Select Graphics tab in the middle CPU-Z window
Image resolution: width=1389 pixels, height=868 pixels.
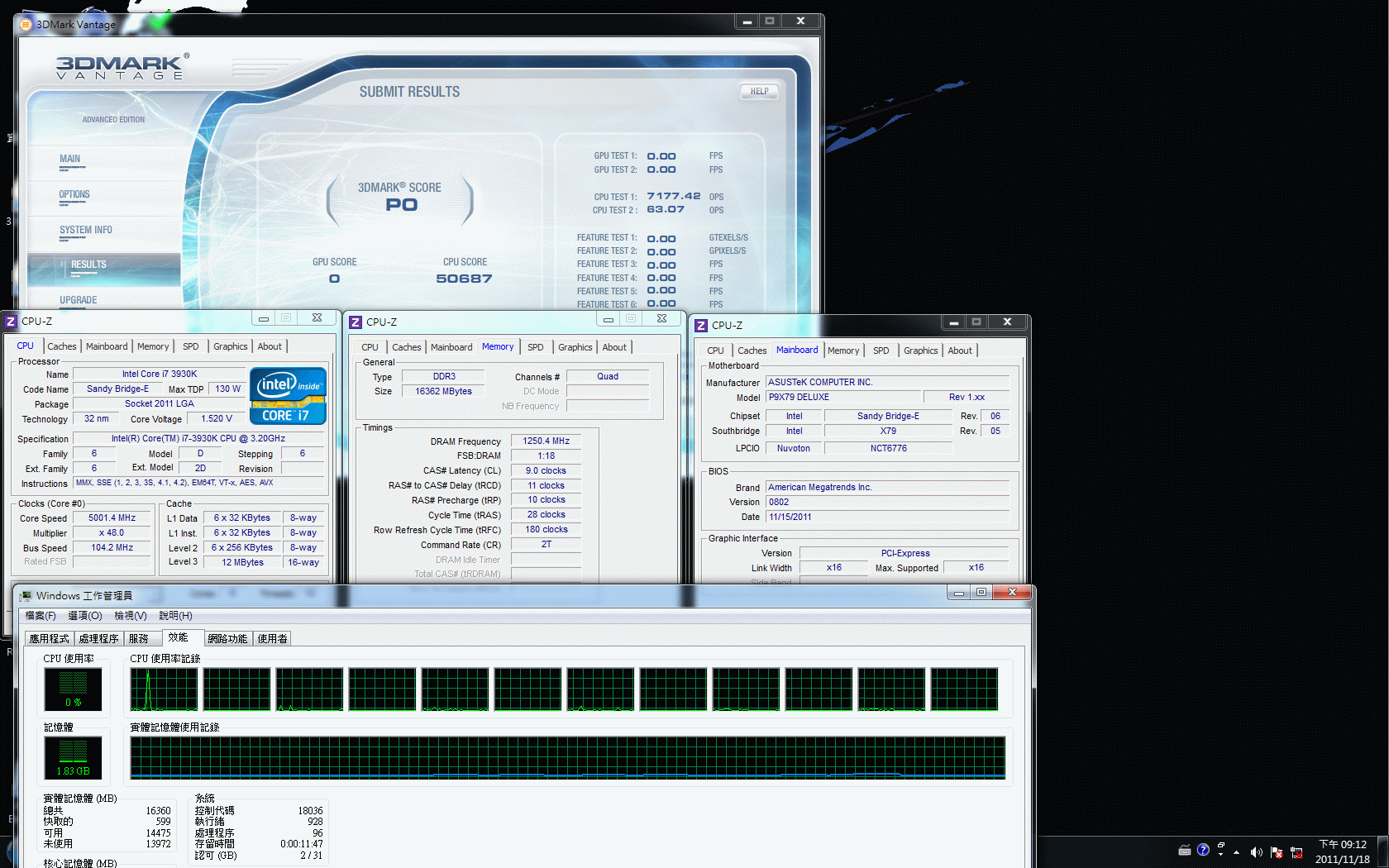575,347
